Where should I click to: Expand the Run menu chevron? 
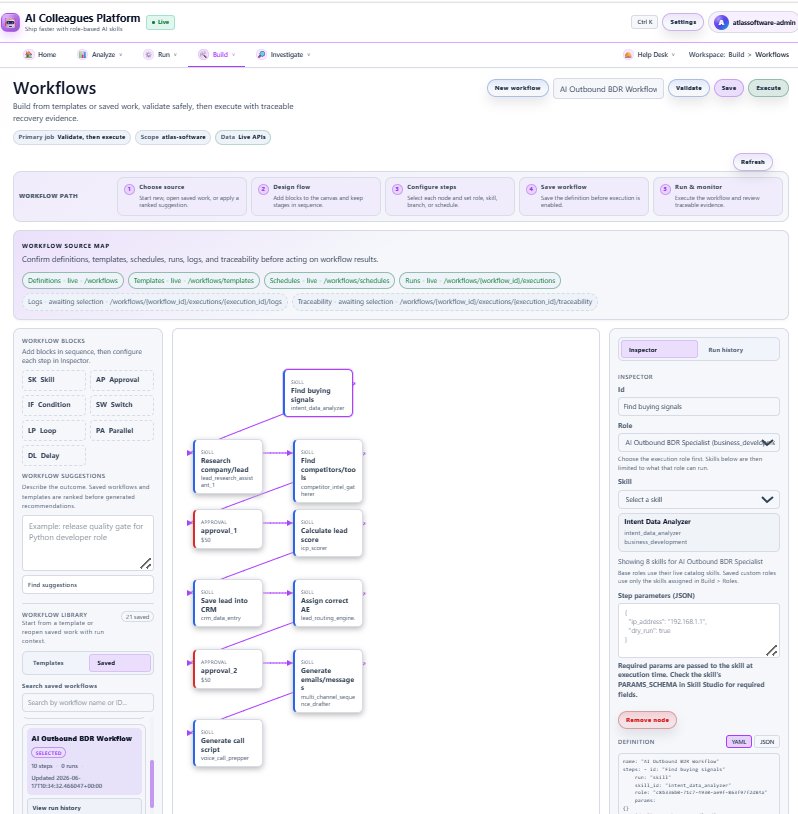tap(175, 55)
